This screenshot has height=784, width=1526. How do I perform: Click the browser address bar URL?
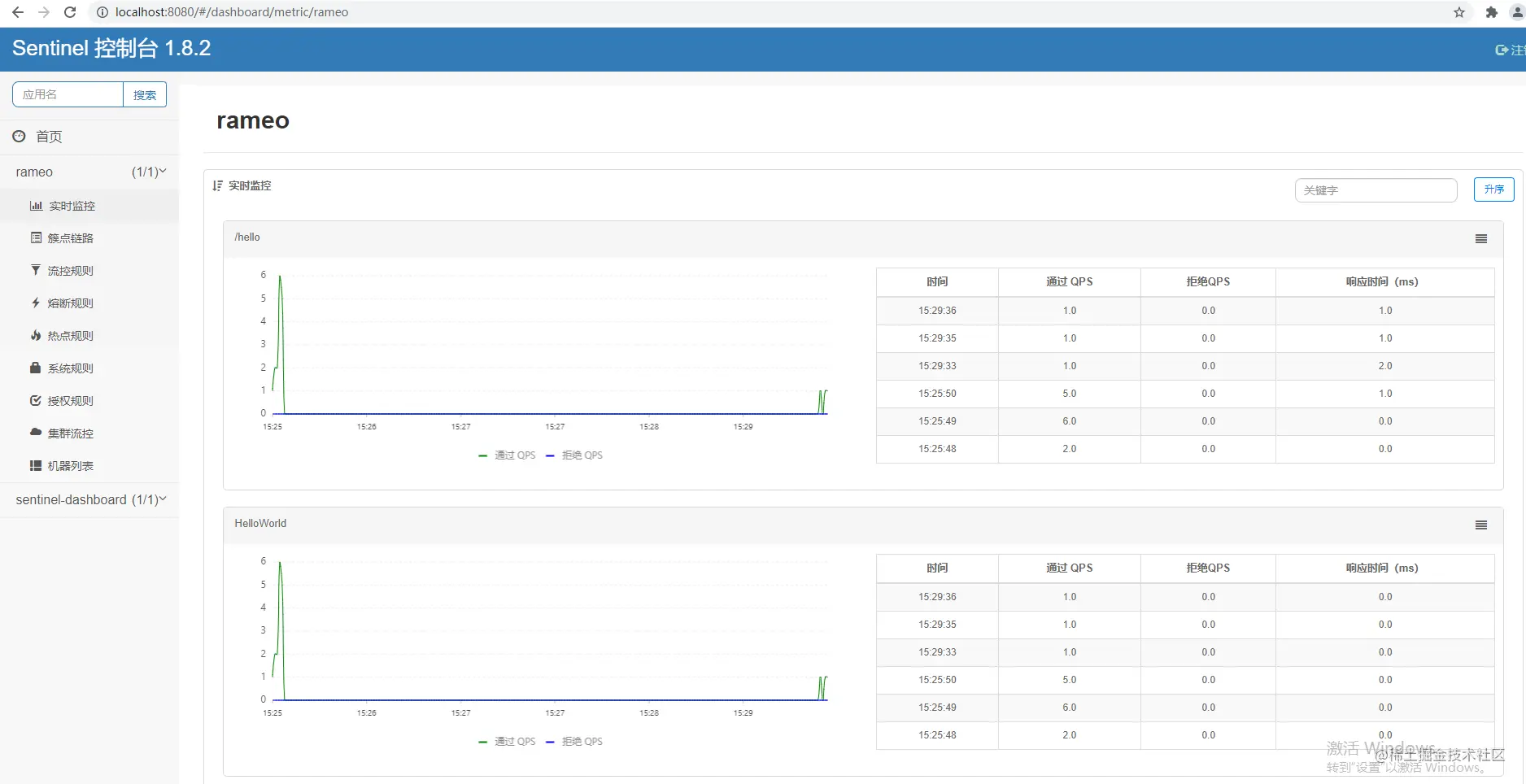232,12
